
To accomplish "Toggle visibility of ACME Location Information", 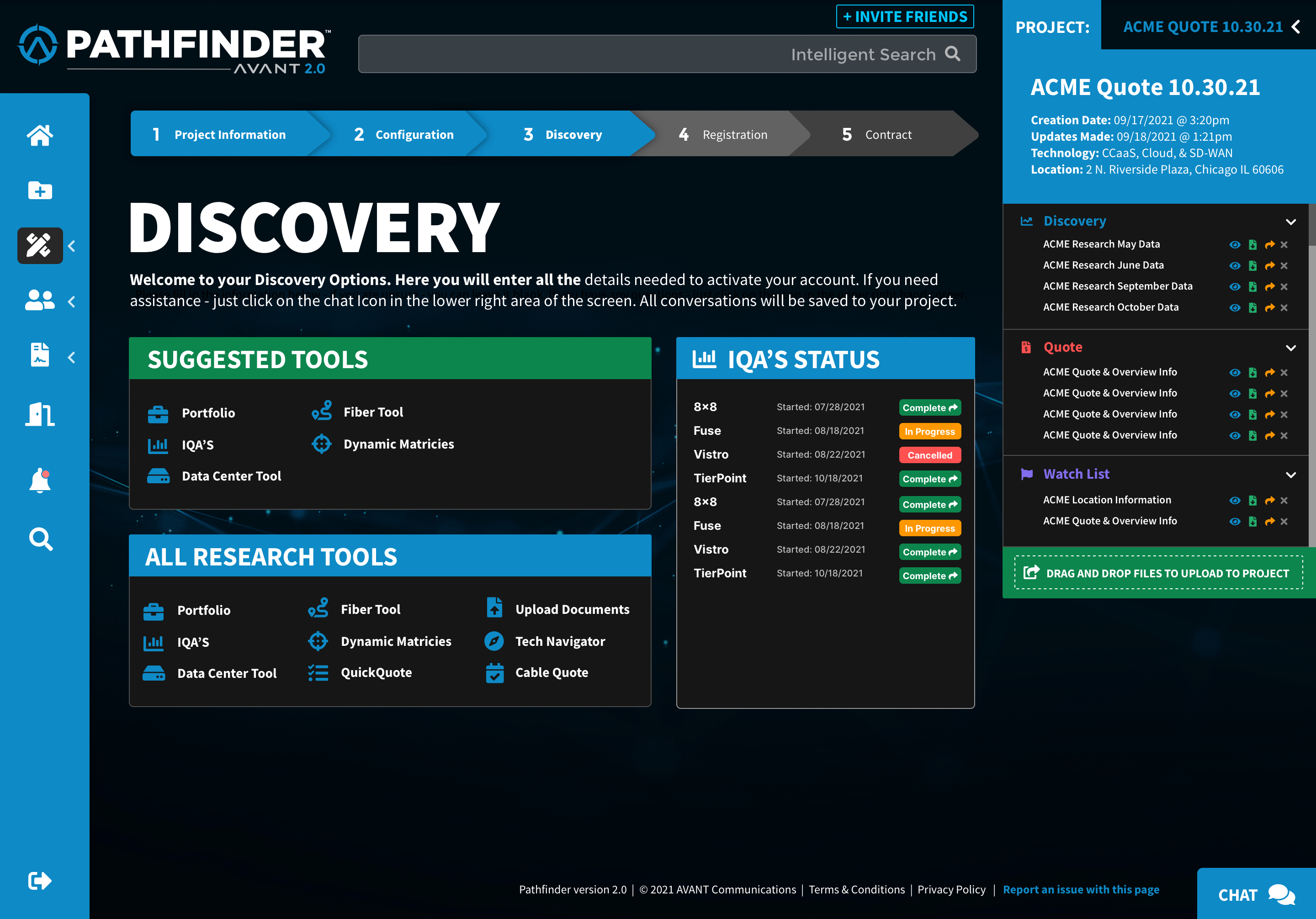I will tap(1235, 501).
